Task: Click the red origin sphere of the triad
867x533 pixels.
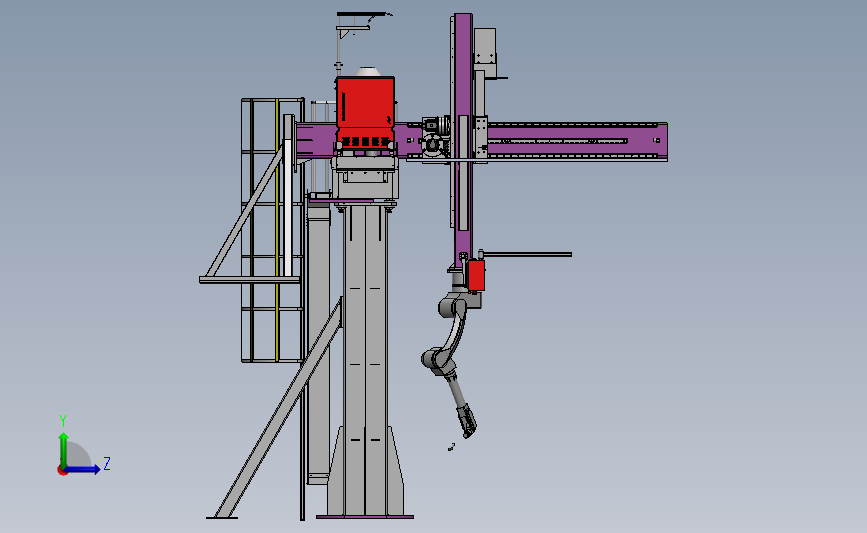Action: 62,471
